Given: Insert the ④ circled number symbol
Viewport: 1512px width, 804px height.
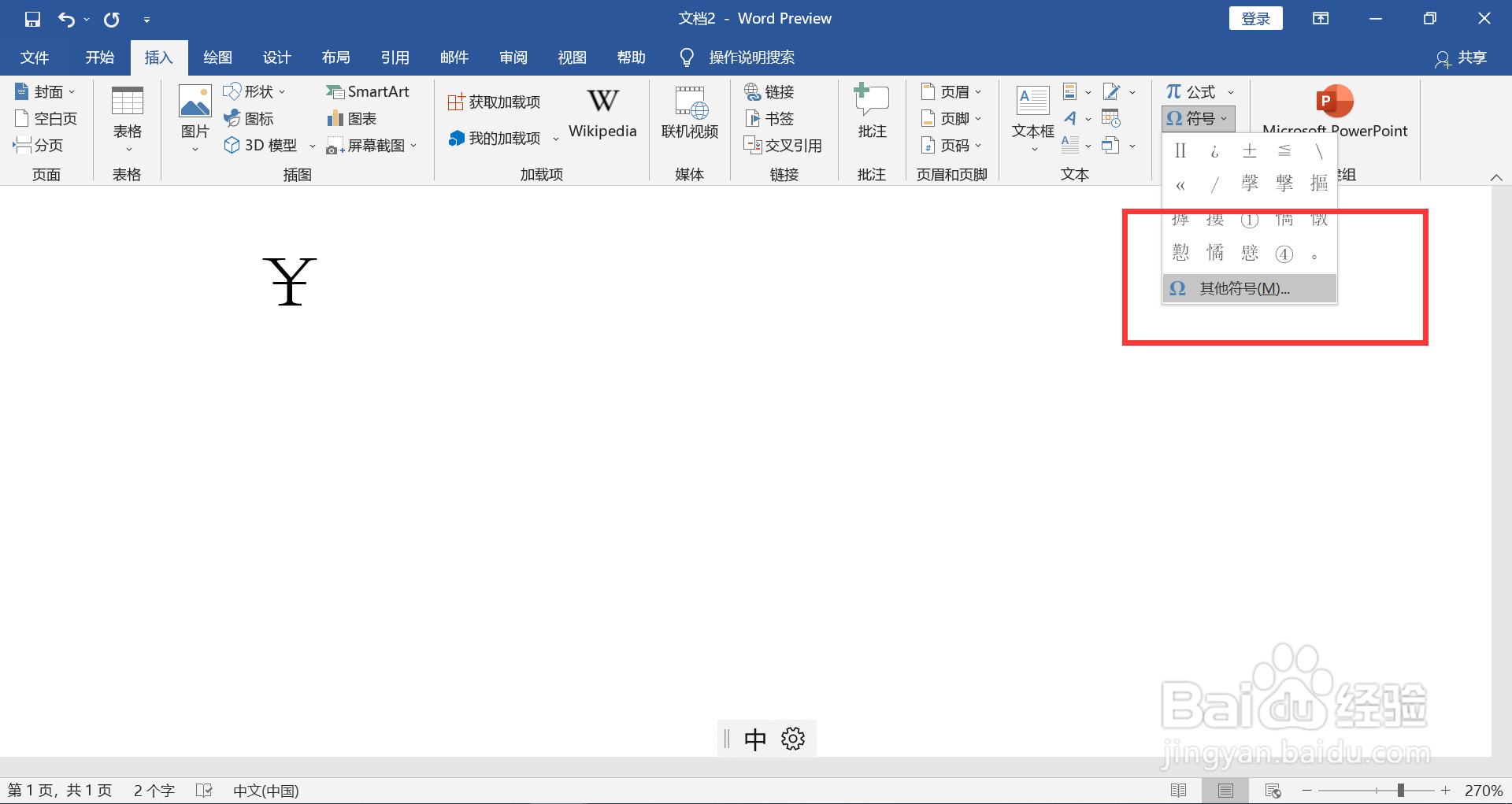Looking at the screenshot, I should click(x=1284, y=254).
